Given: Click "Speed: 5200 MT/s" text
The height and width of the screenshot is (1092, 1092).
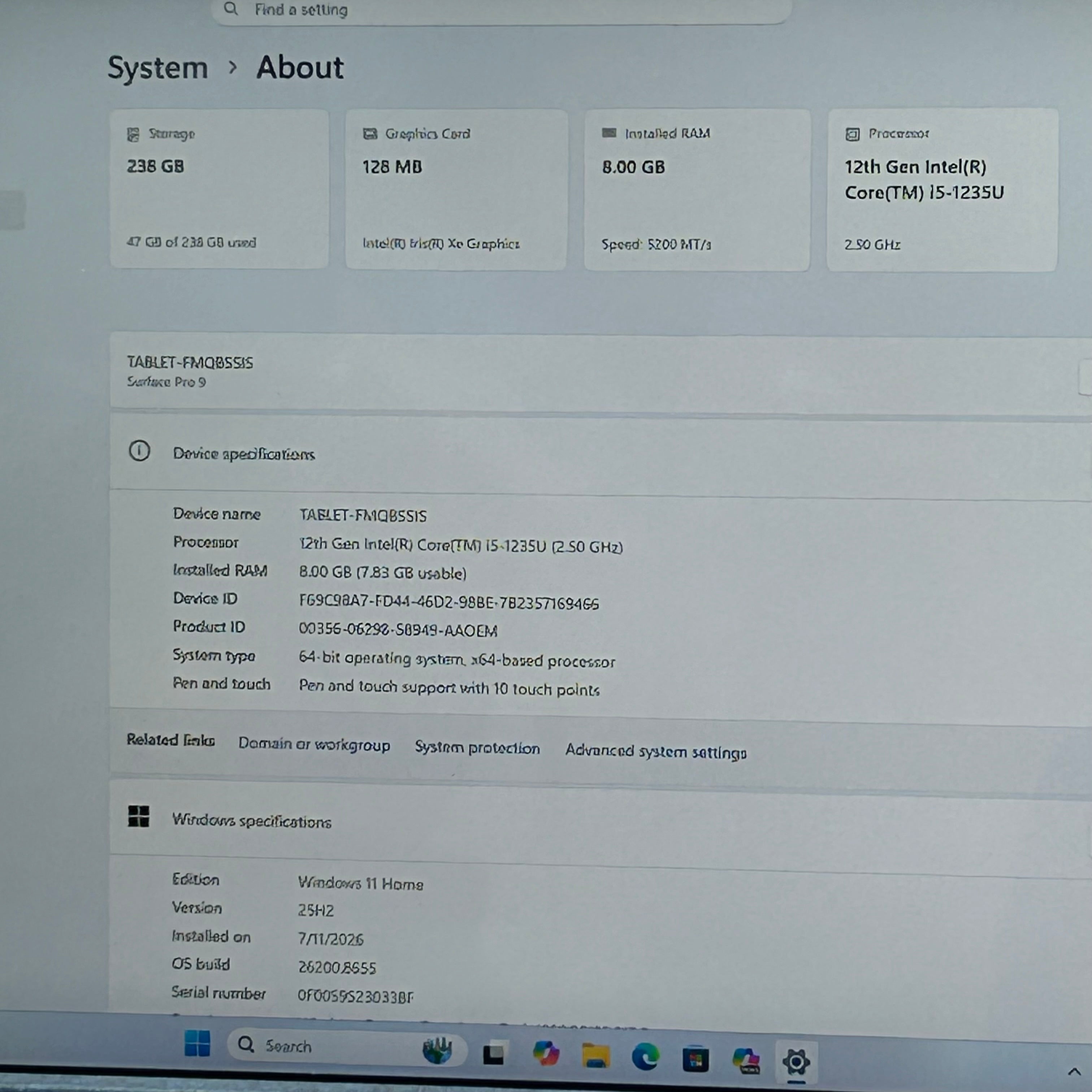Looking at the screenshot, I should coord(656,244).
